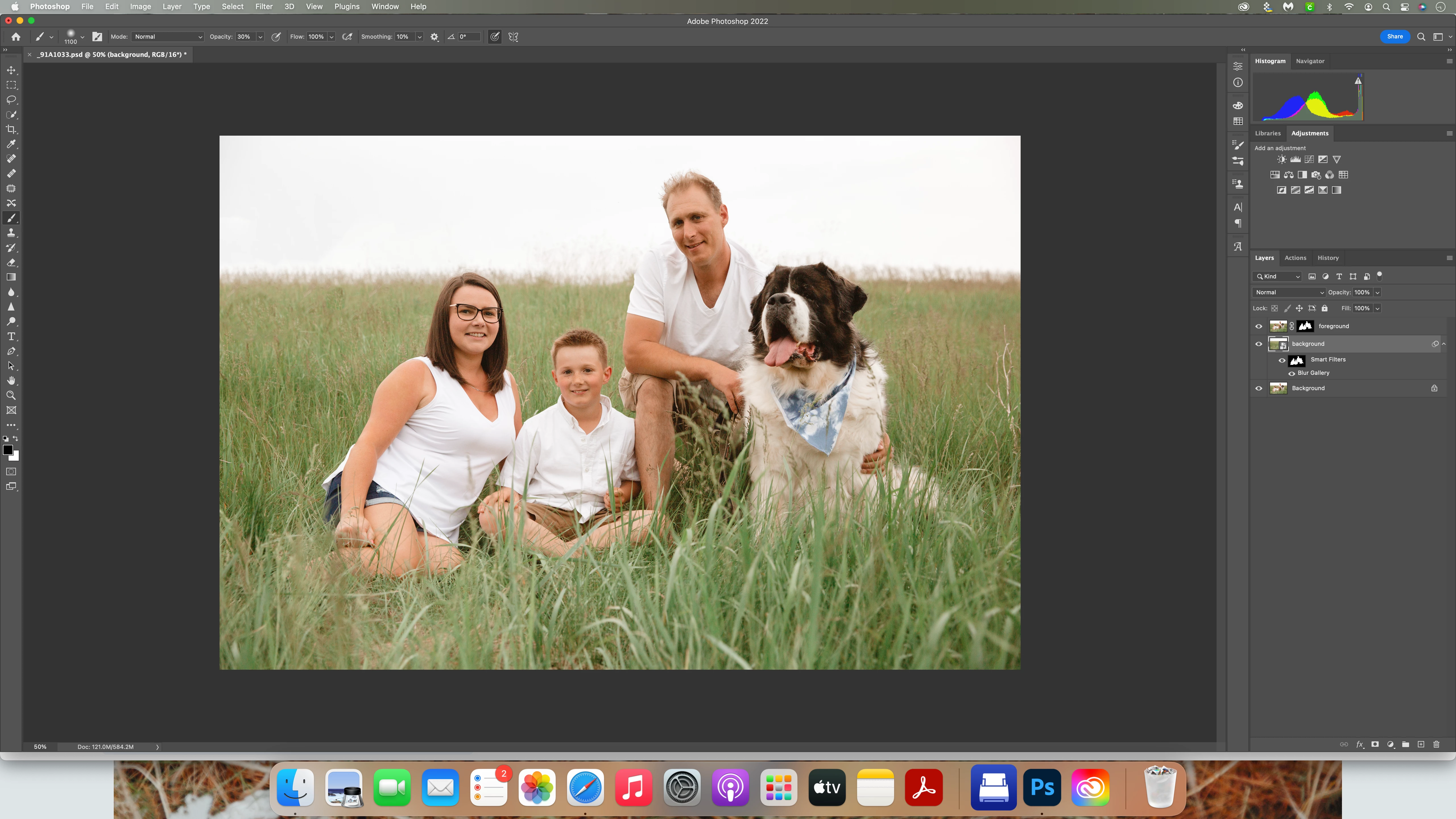The height and width of the screenshot is (819, 1456).
Task: Select the Crop tool
Action: tap(11, 129)
